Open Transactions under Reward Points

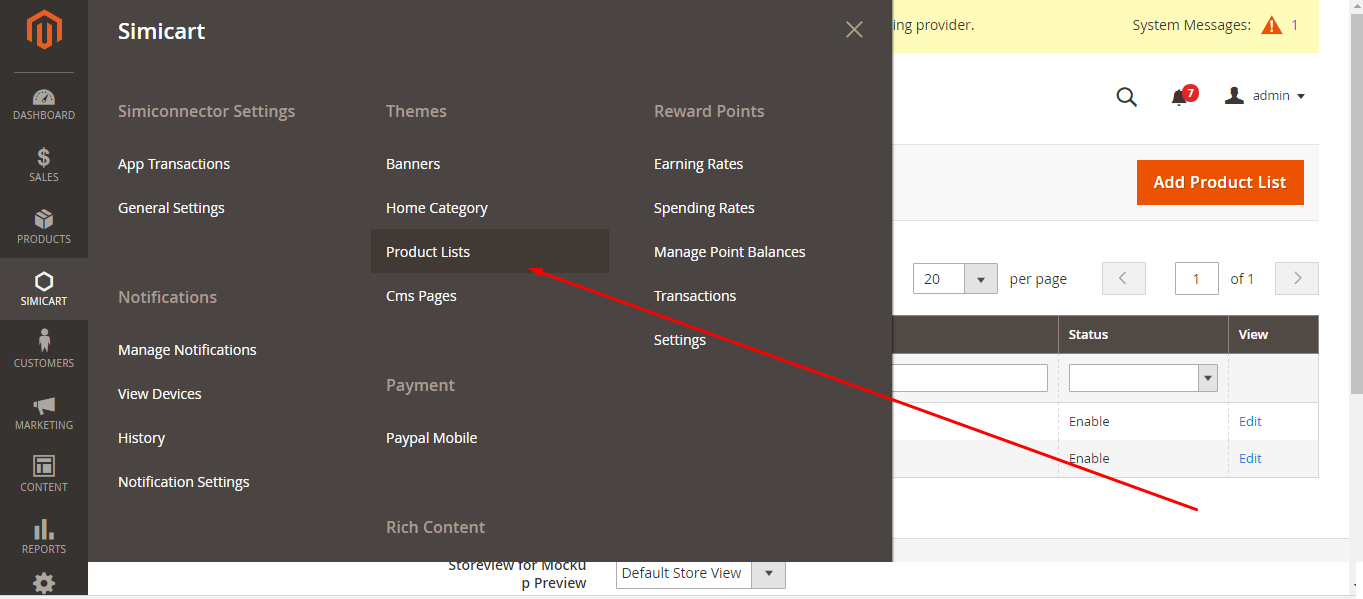click(x=695, y=296)
